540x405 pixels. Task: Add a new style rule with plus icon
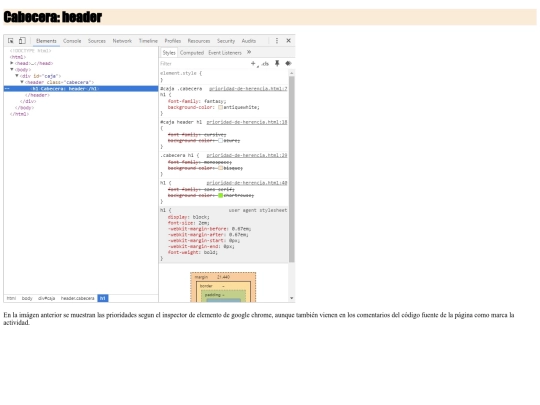(253, 63)
